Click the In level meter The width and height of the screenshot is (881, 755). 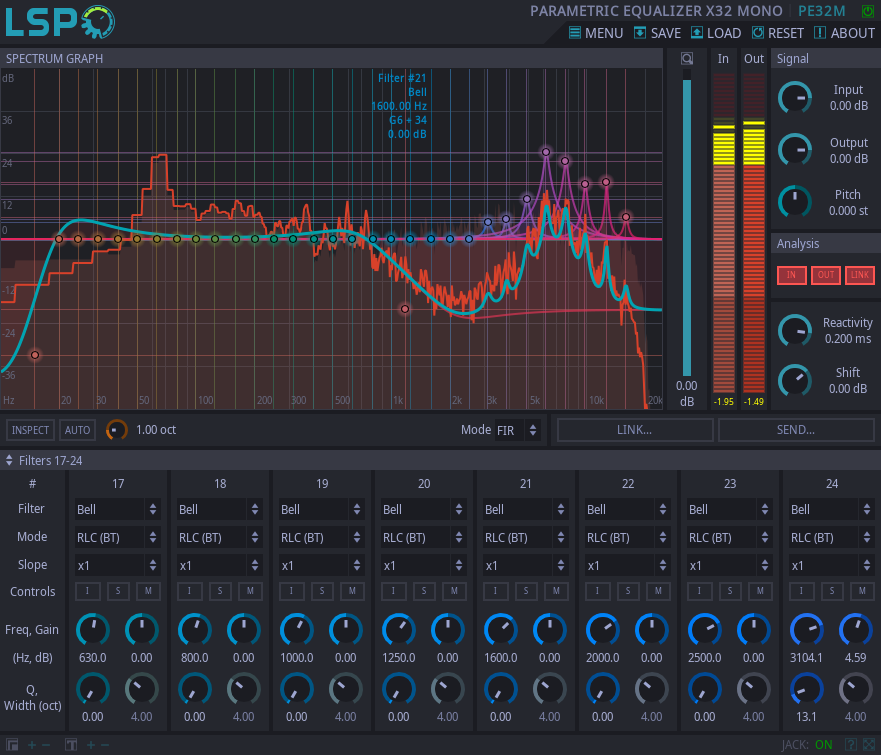point(724,232)
